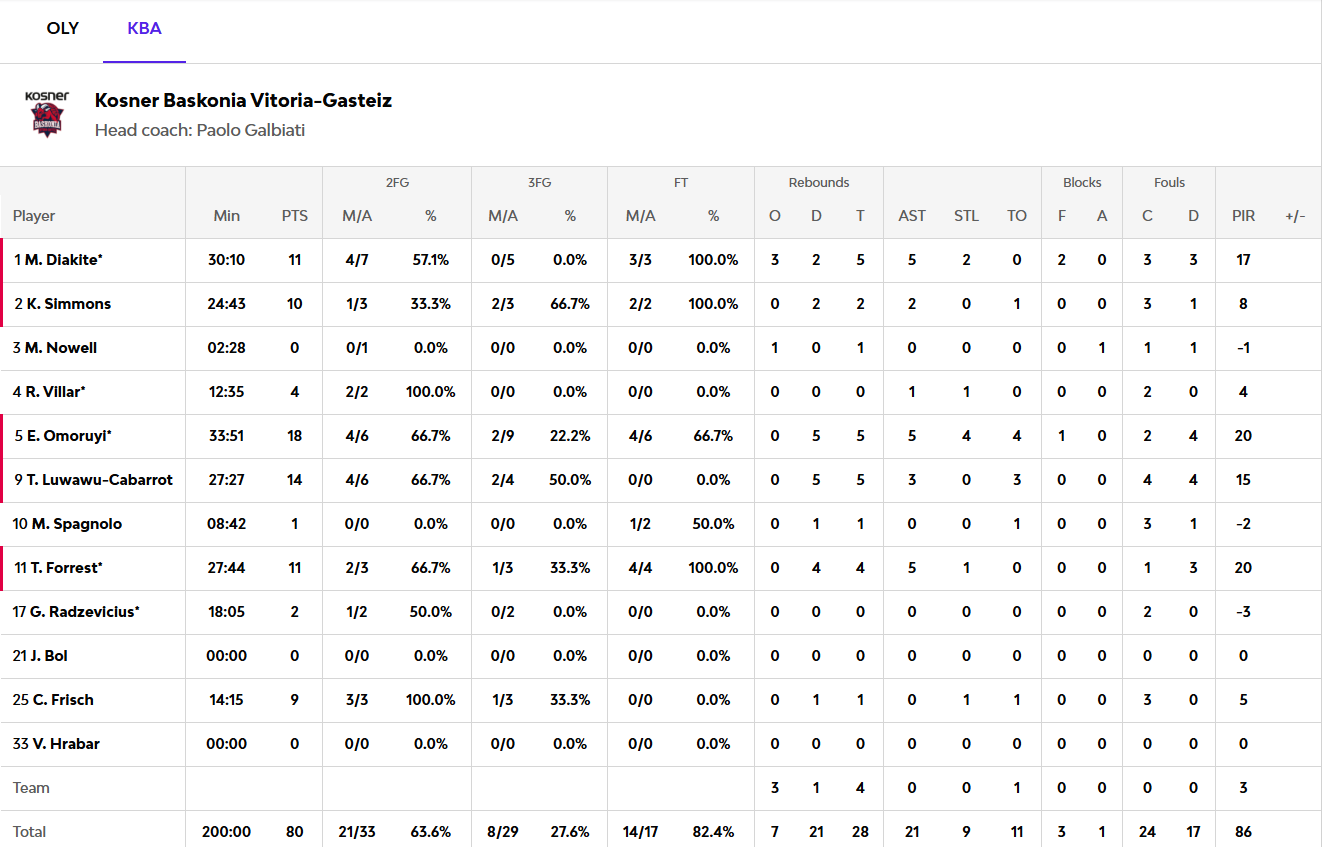The image size is (1322, 847).
Task: Click the Kosner Baskonia team logo
Action: click(47, 114)
